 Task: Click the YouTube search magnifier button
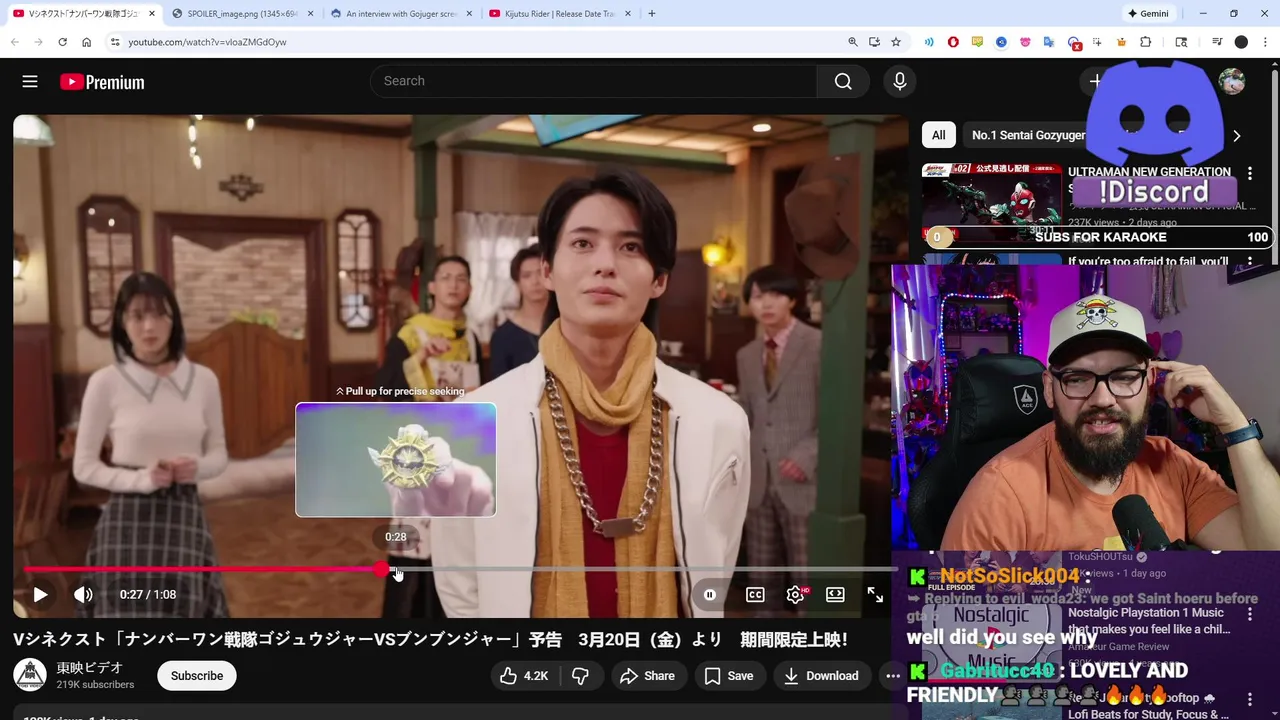click(x=843, y=81)
